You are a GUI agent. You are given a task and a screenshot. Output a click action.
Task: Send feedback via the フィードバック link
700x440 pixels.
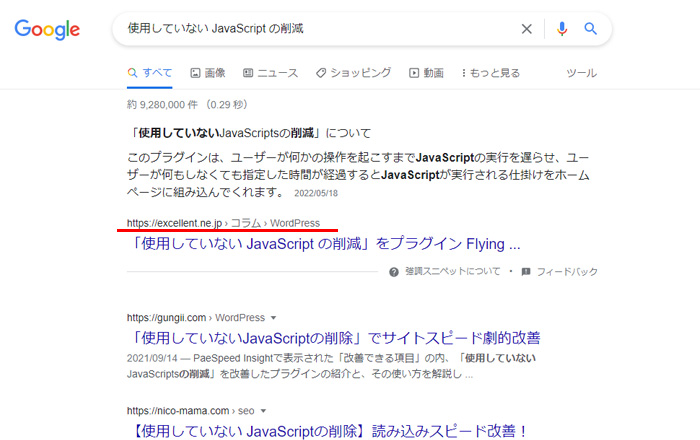567,271
